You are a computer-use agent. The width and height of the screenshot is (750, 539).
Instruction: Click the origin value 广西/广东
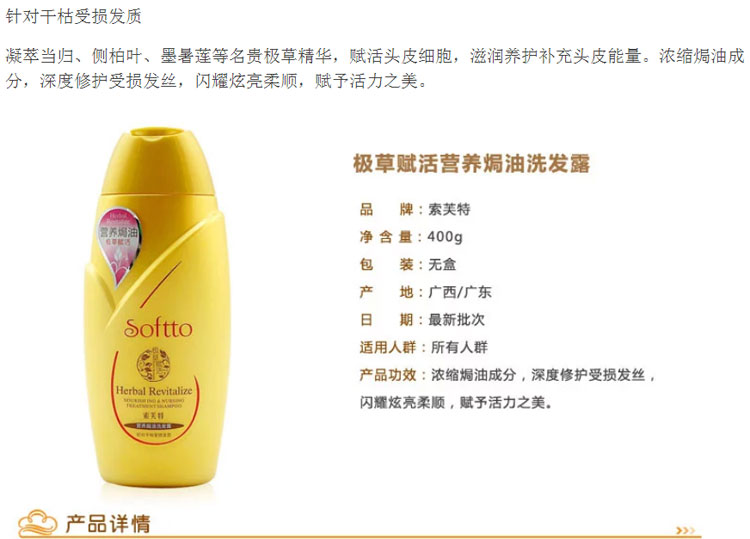click(460, 292)
